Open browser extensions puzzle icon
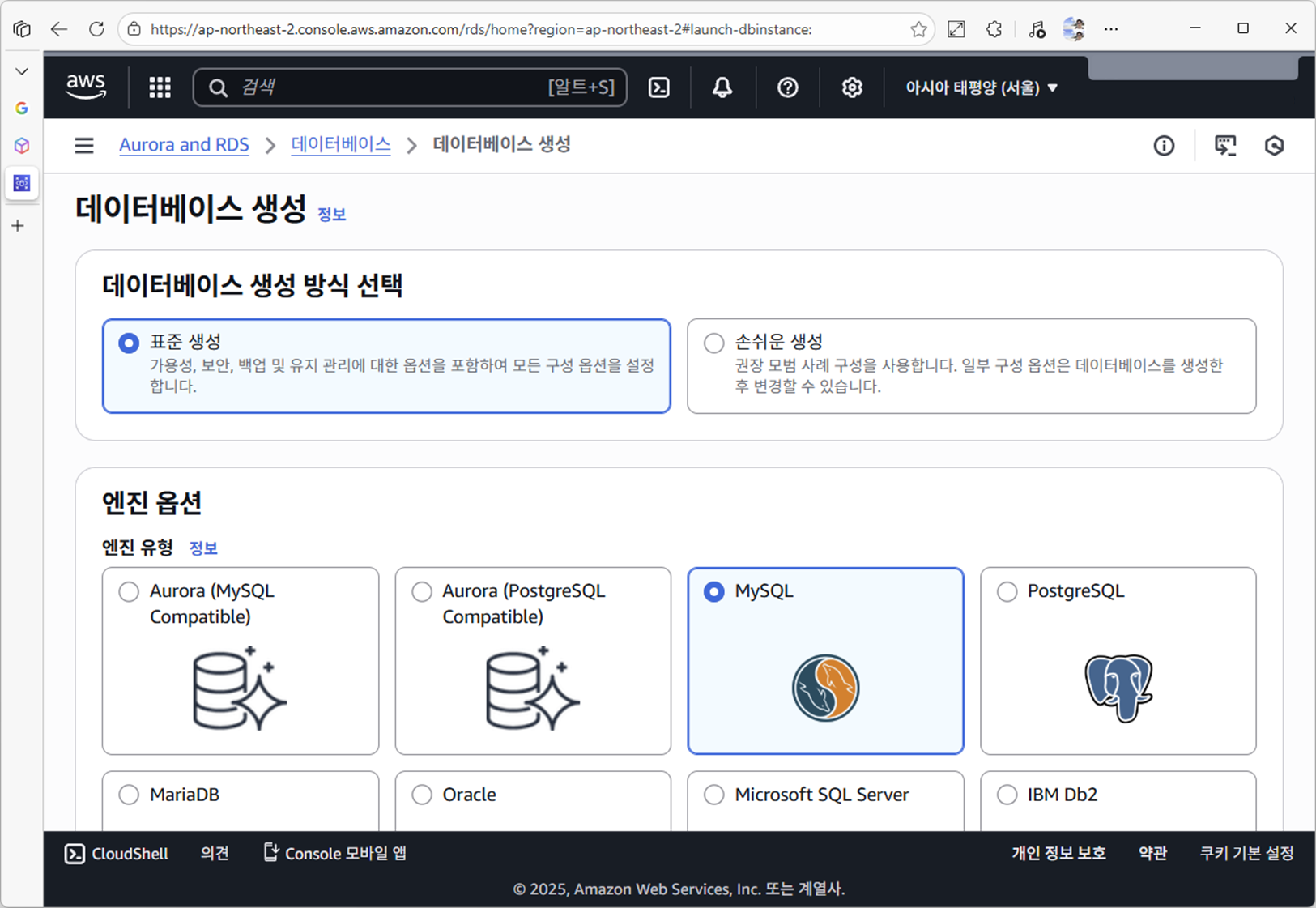The image size is (1316, 908). (994, 29)
